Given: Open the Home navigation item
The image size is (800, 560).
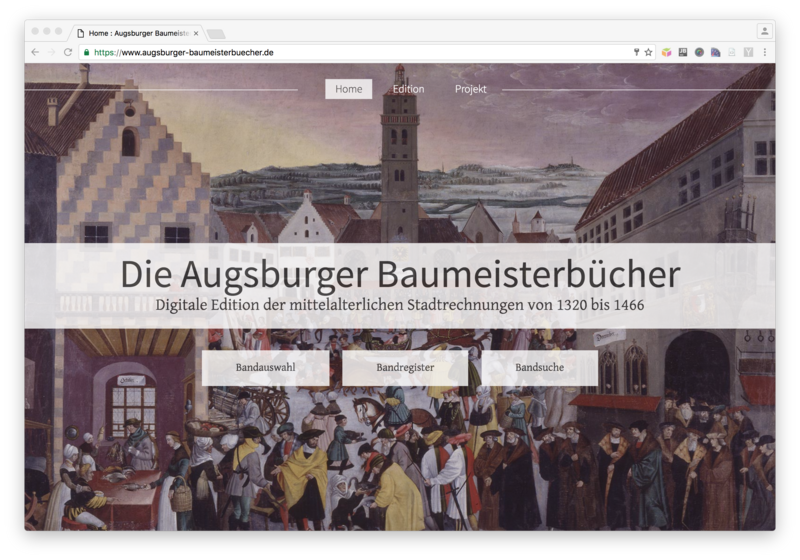Looking at the screenshot, I should coord(348,89).
